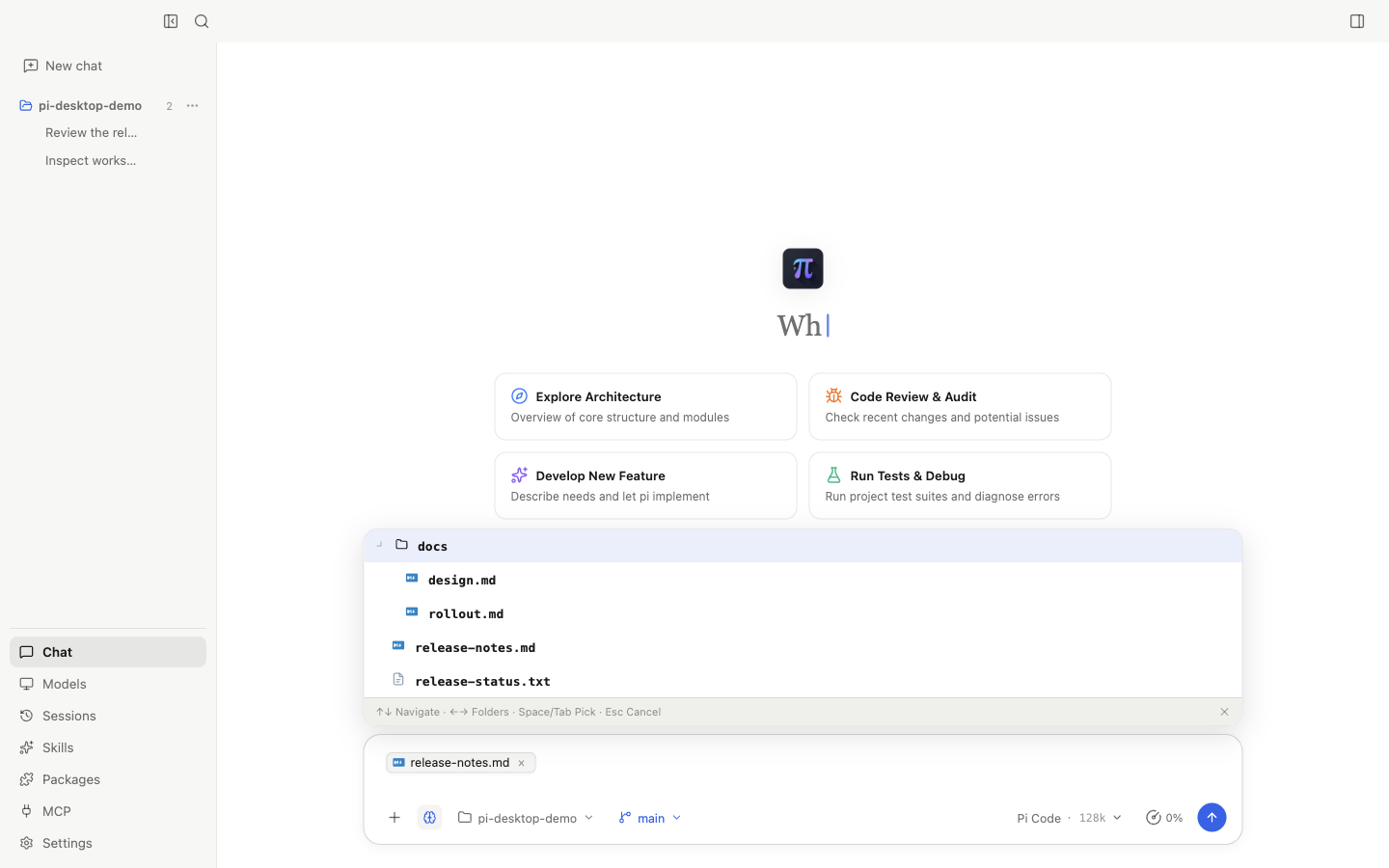Pick design.md from the file list

click(x=803, y=580)
